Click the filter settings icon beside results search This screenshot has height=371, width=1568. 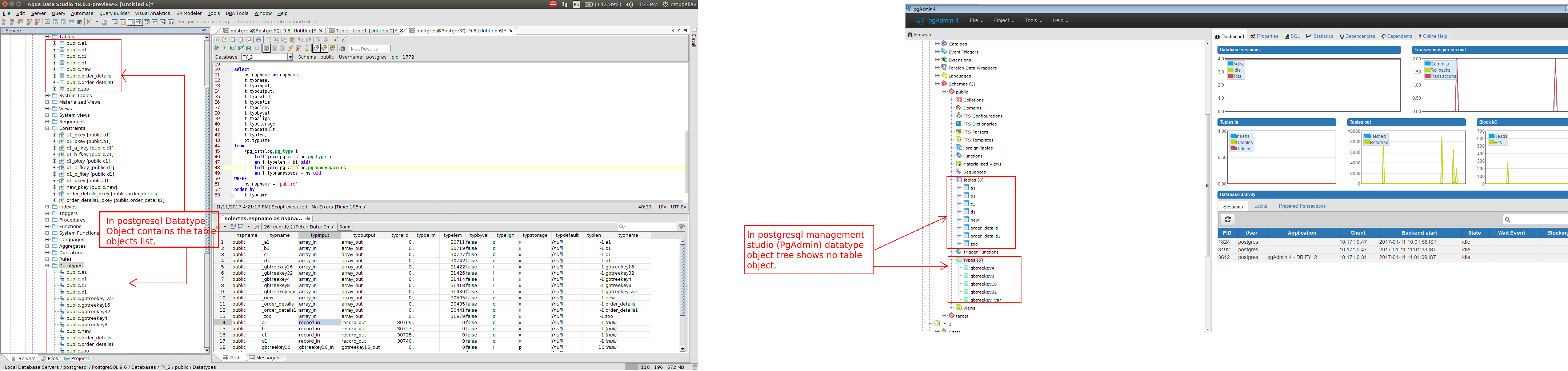click(x=682, y=227)
